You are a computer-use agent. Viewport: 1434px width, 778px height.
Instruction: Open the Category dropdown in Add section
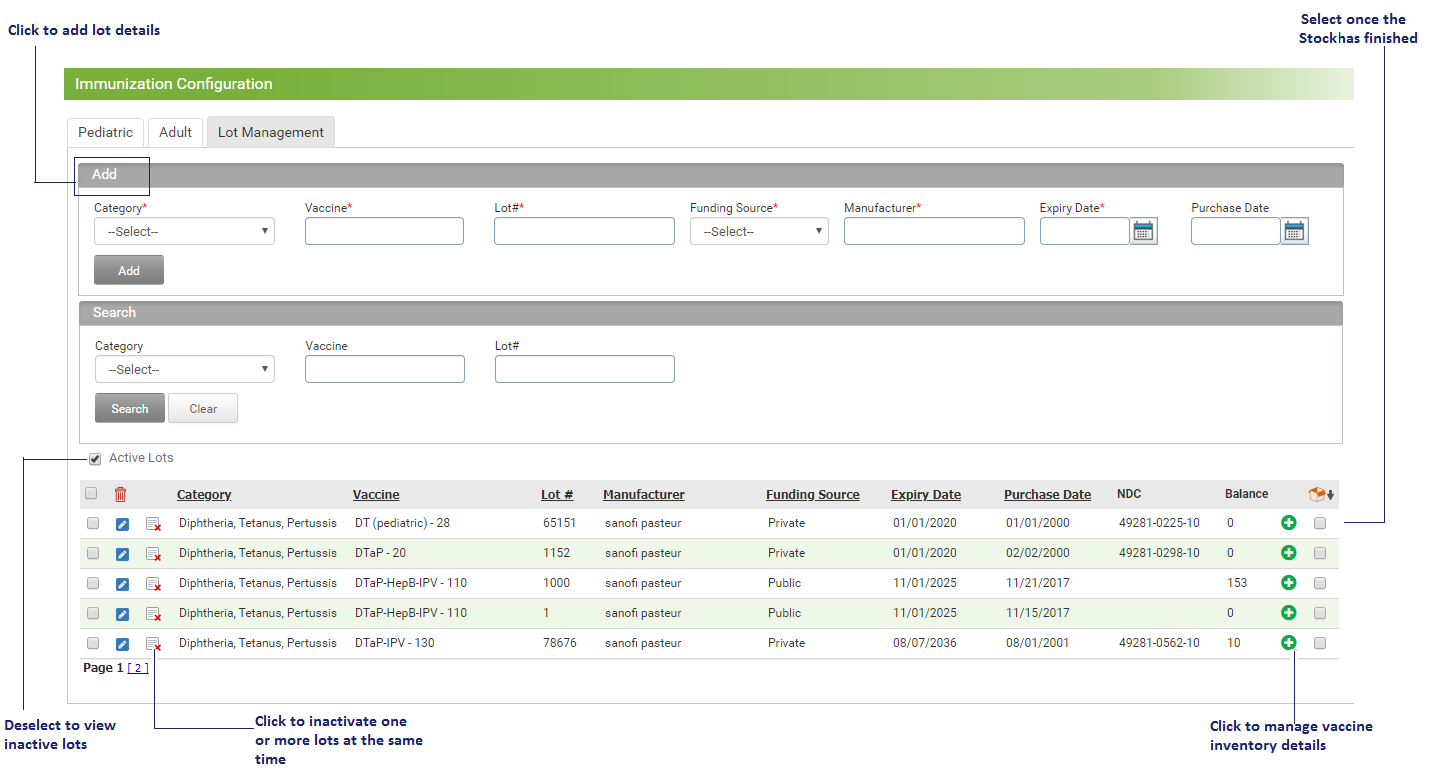coord(184,231)
